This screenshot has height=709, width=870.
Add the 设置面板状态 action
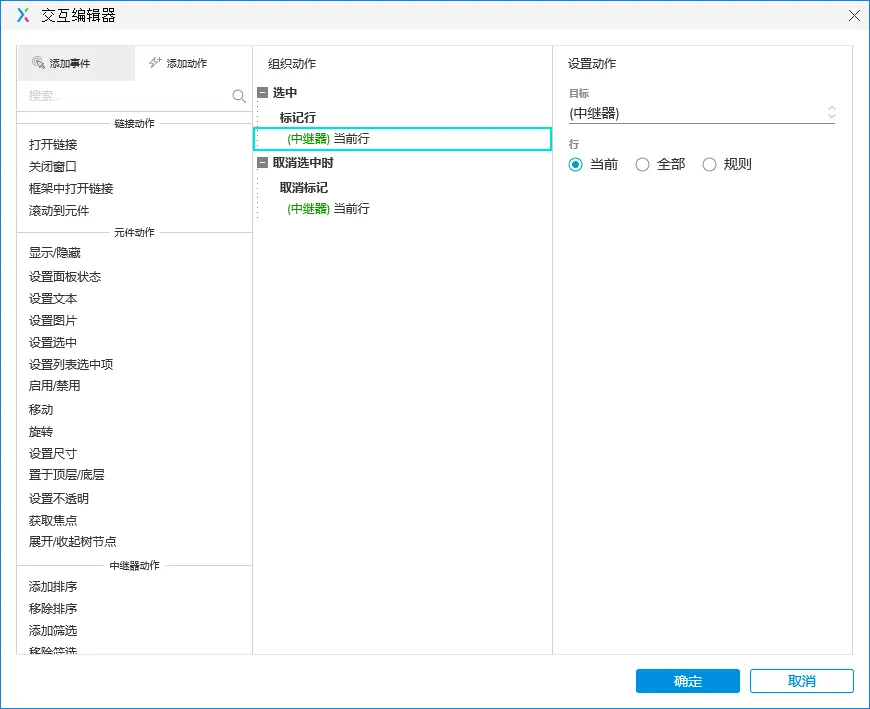65,277
